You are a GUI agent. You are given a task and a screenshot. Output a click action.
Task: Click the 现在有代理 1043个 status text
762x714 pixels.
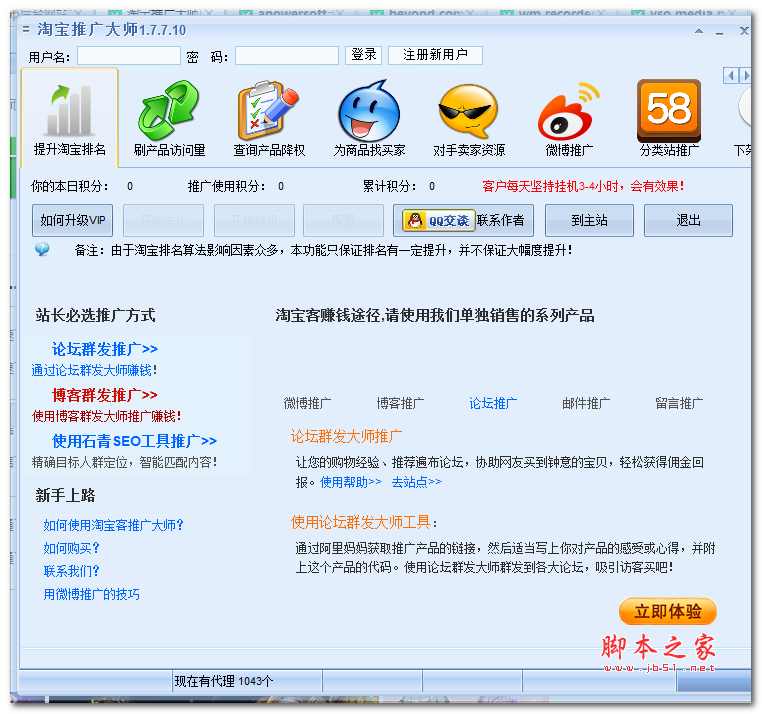tap(224, 681)
